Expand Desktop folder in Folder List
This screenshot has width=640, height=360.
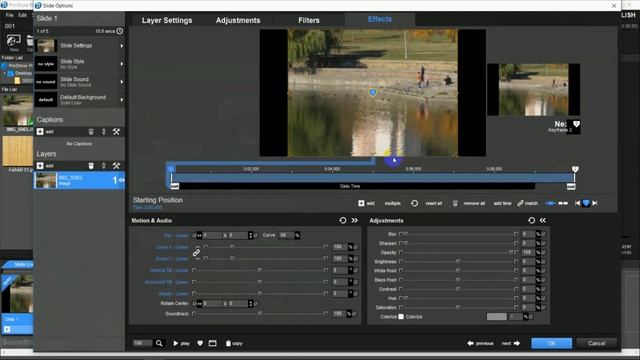coord(5,73)
